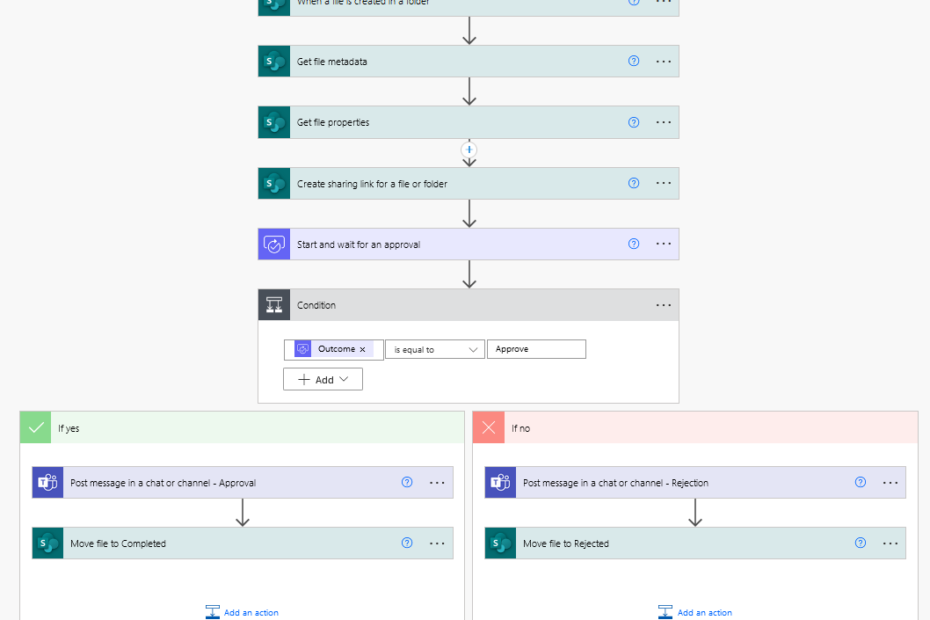Screen dimensions: 930x620
Task: Open more options for Get file properties
Action: point(664,122)
